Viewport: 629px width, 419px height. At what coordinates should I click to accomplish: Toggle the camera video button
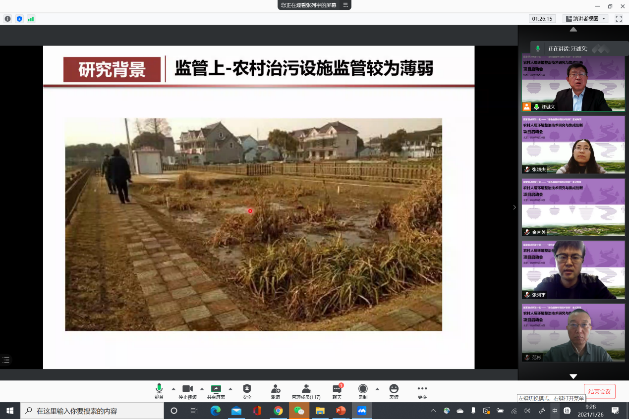click(x=186, y=388)
